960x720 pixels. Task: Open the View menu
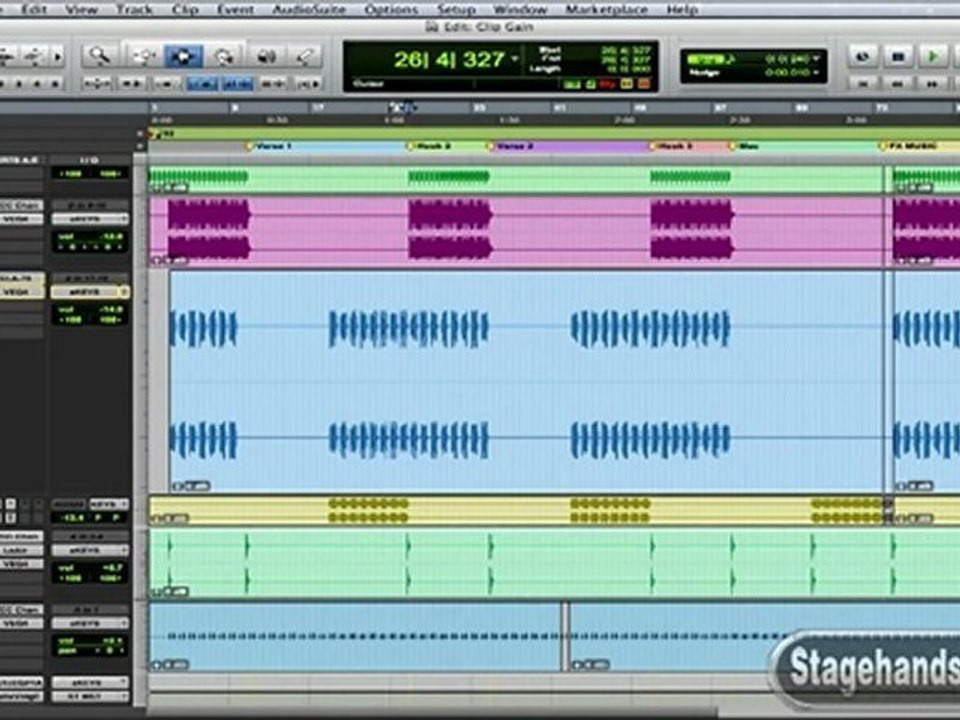tap(81, 9)
